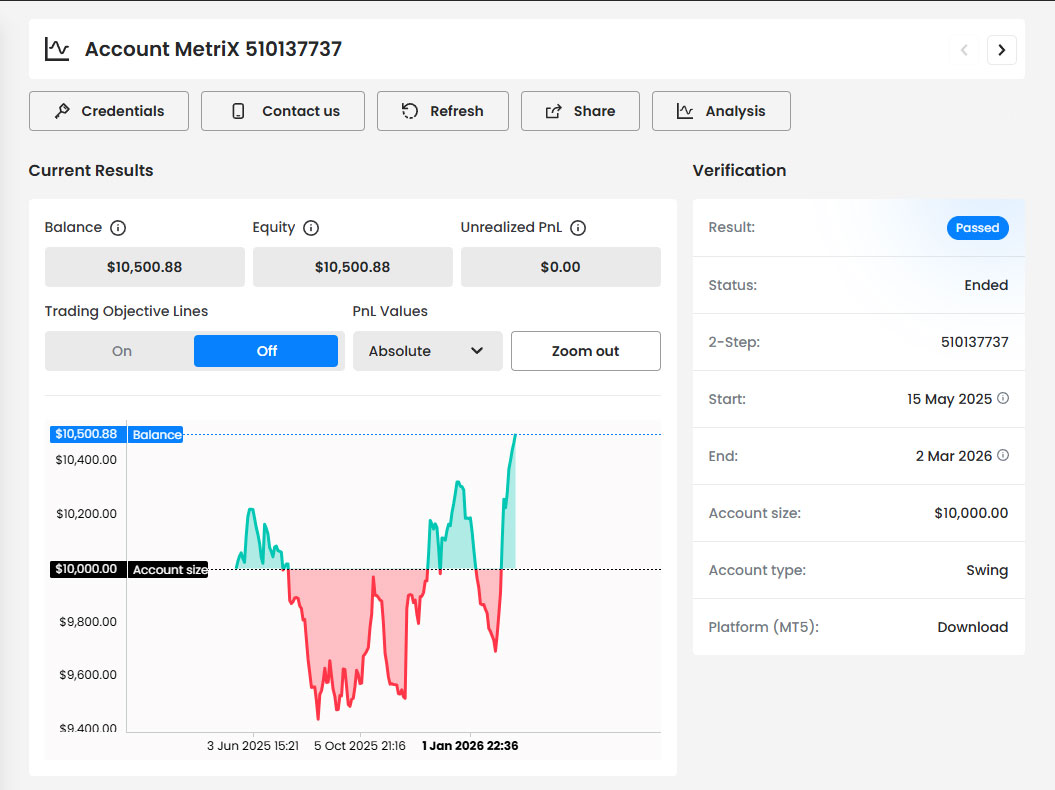This screenshot has height=790, width=1055.
Task: Open the Analysis view
Action: (x=721, y=111)
